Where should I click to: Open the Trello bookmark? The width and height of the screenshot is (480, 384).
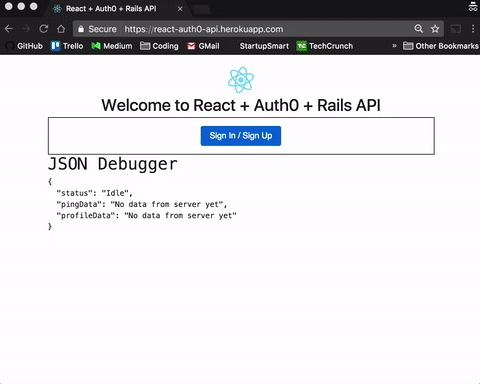click(x=67, y=46)
